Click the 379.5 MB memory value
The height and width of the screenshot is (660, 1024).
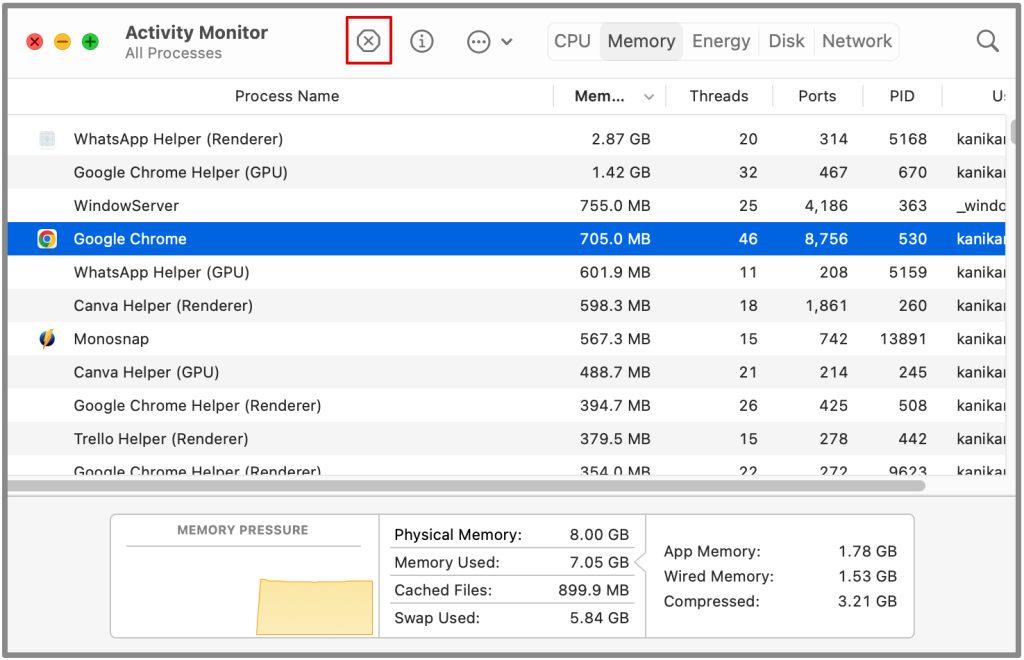[x=615, y=439]
